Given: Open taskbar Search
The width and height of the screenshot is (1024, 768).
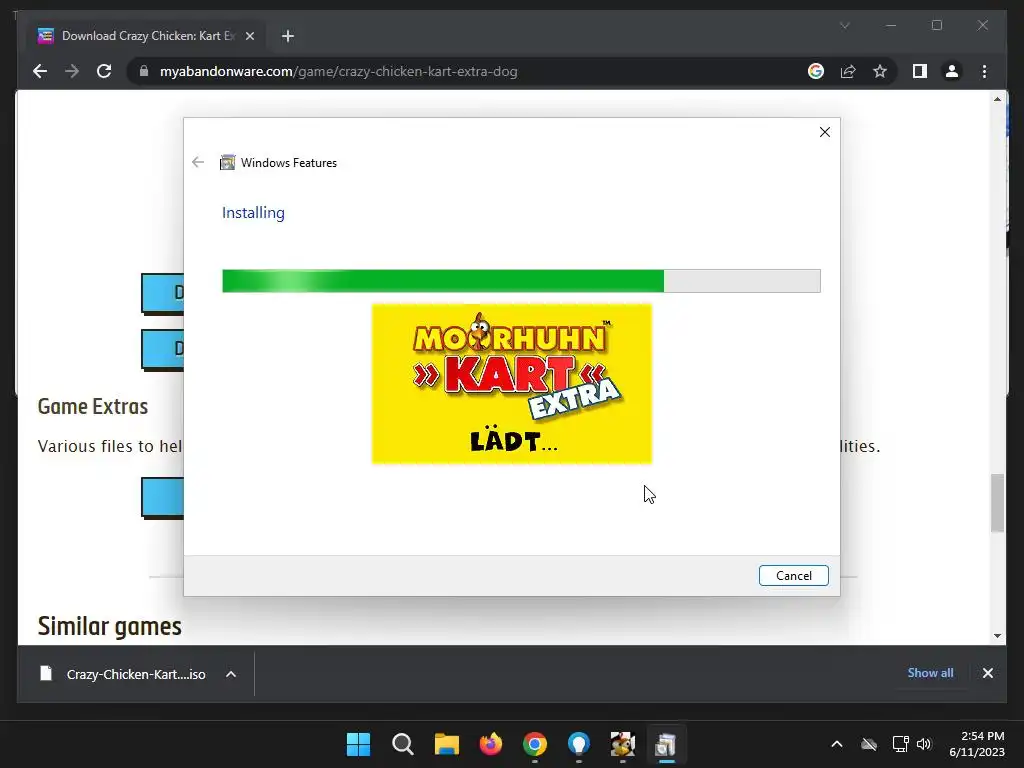Looking at the screenshot, I should (x=402, y=744).
